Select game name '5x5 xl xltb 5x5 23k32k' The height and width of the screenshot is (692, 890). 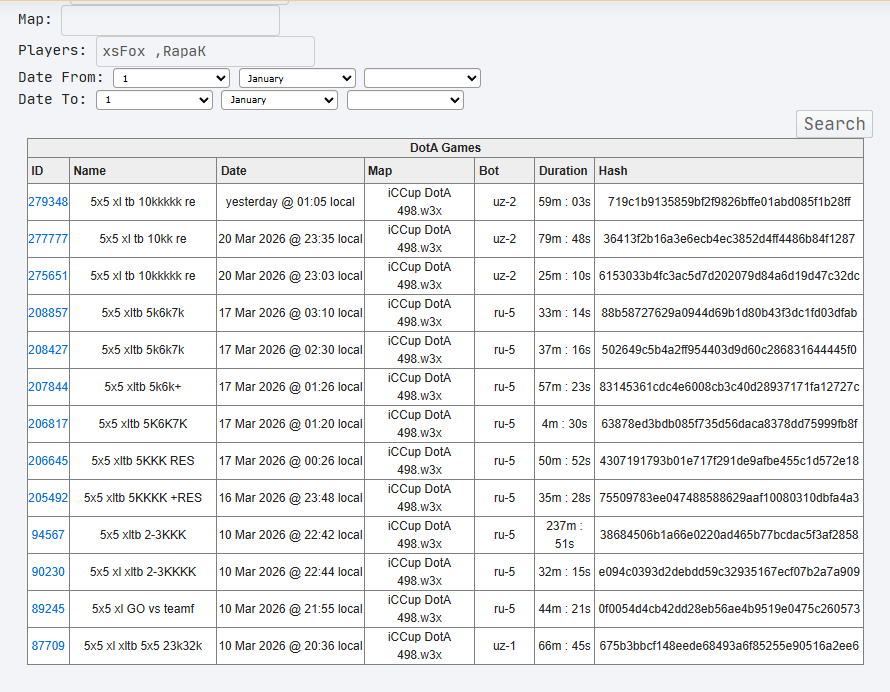[x=143, y=645]
